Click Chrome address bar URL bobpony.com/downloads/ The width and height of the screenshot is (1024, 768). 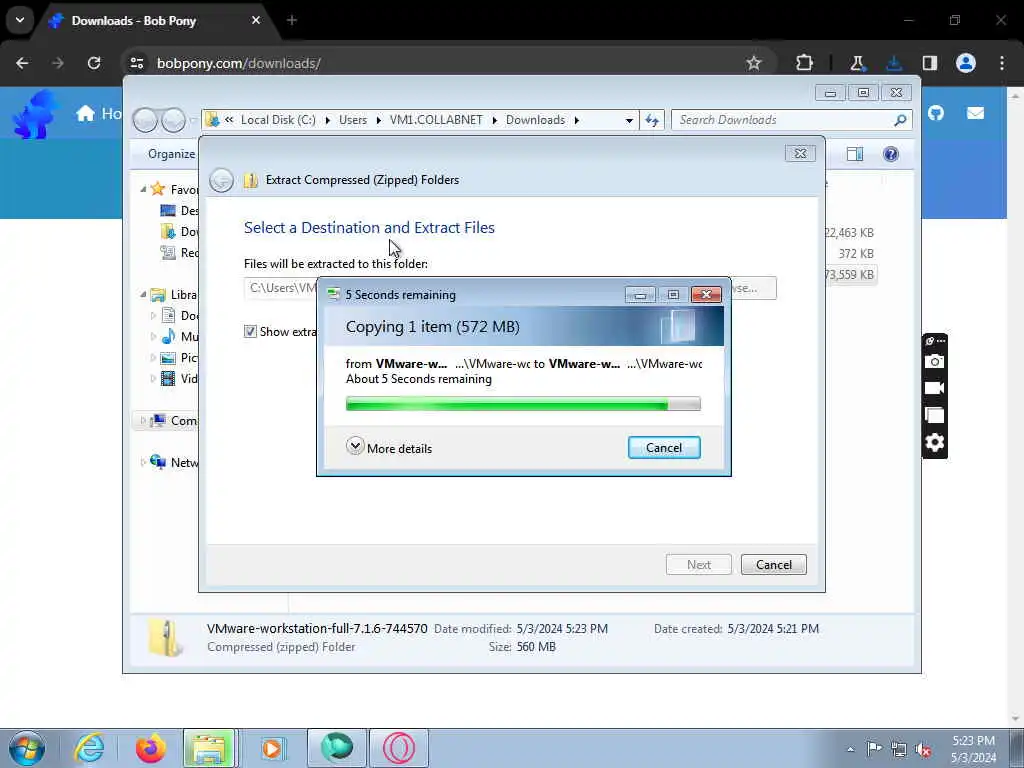tap(238, 63)
